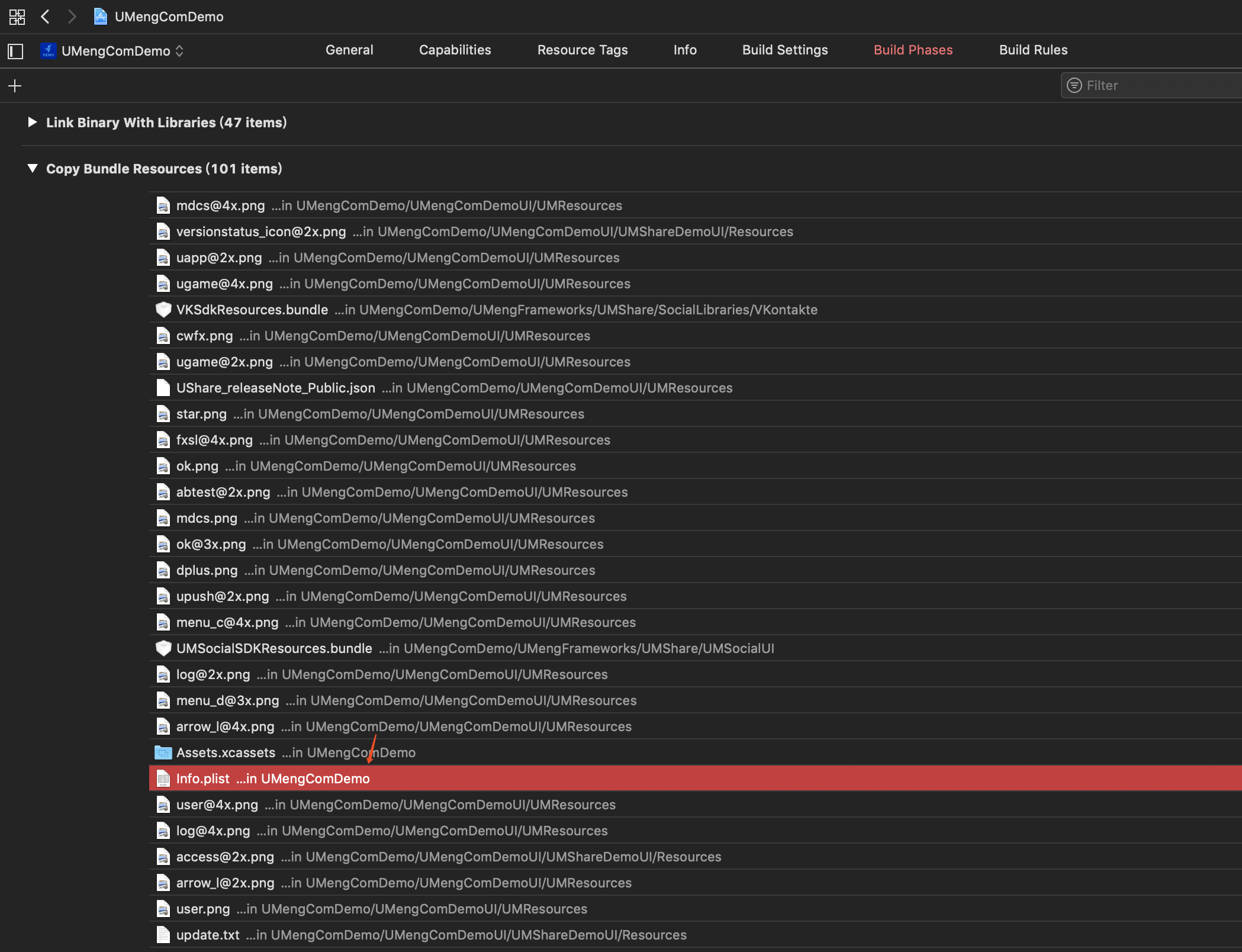Select the ugame@2x.png row
The width and height of the screenshot is (1242, 952).
(696, 362)
